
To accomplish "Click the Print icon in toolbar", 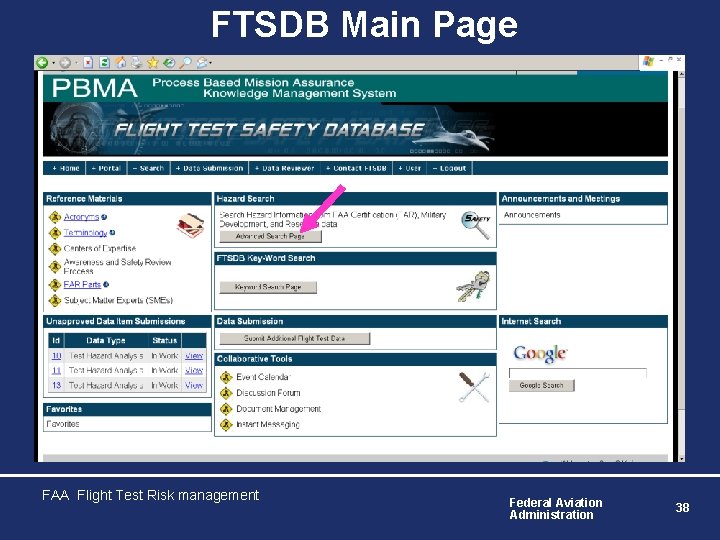I will pyautogui.click(x=136, y=62).
